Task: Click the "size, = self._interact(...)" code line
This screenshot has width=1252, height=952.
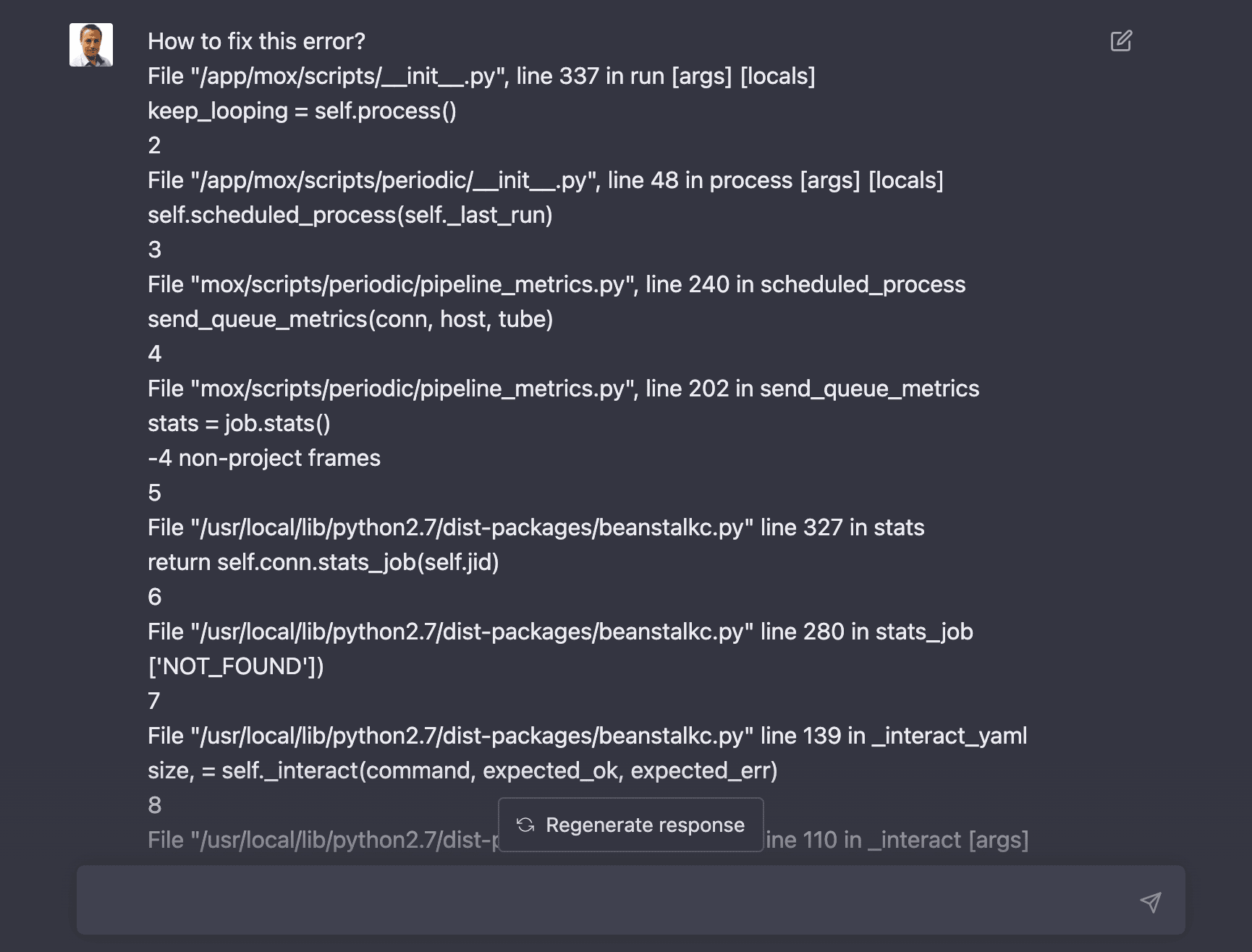Action: pos(462,770)
